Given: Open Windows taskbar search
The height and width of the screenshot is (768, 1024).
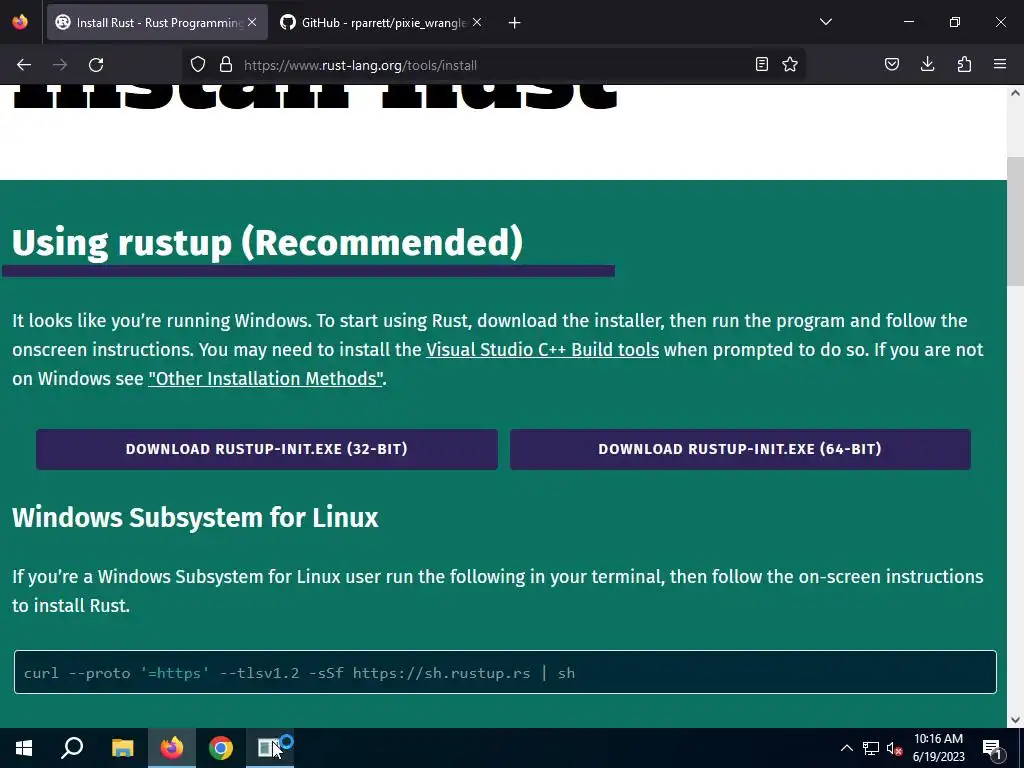Looking at the screenshot, I should coord(72,748).
